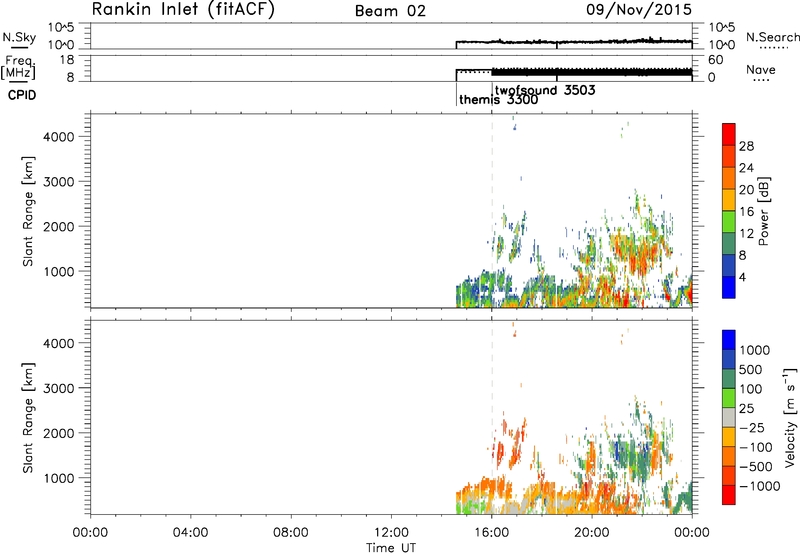This screenshot has width=800, height=554.
Task: Click the 'Velocity [m s-1]' color bar title
Action: point(790,418)
